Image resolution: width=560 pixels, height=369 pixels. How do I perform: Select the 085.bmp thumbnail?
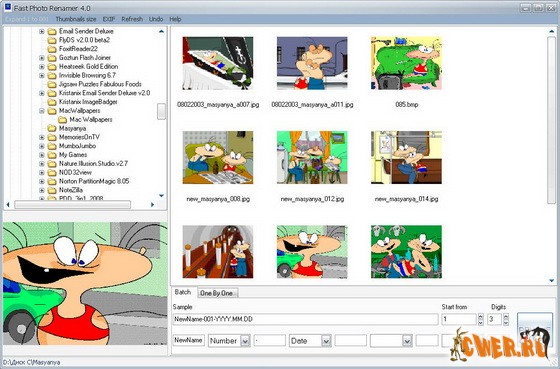click(406, 63)
